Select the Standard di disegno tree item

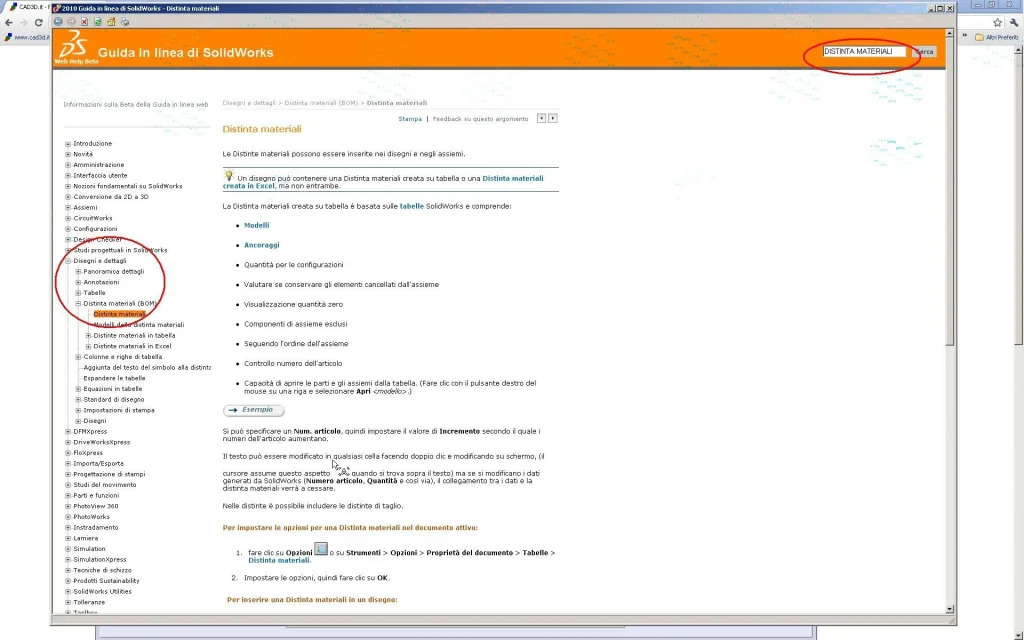click(114, 400)
